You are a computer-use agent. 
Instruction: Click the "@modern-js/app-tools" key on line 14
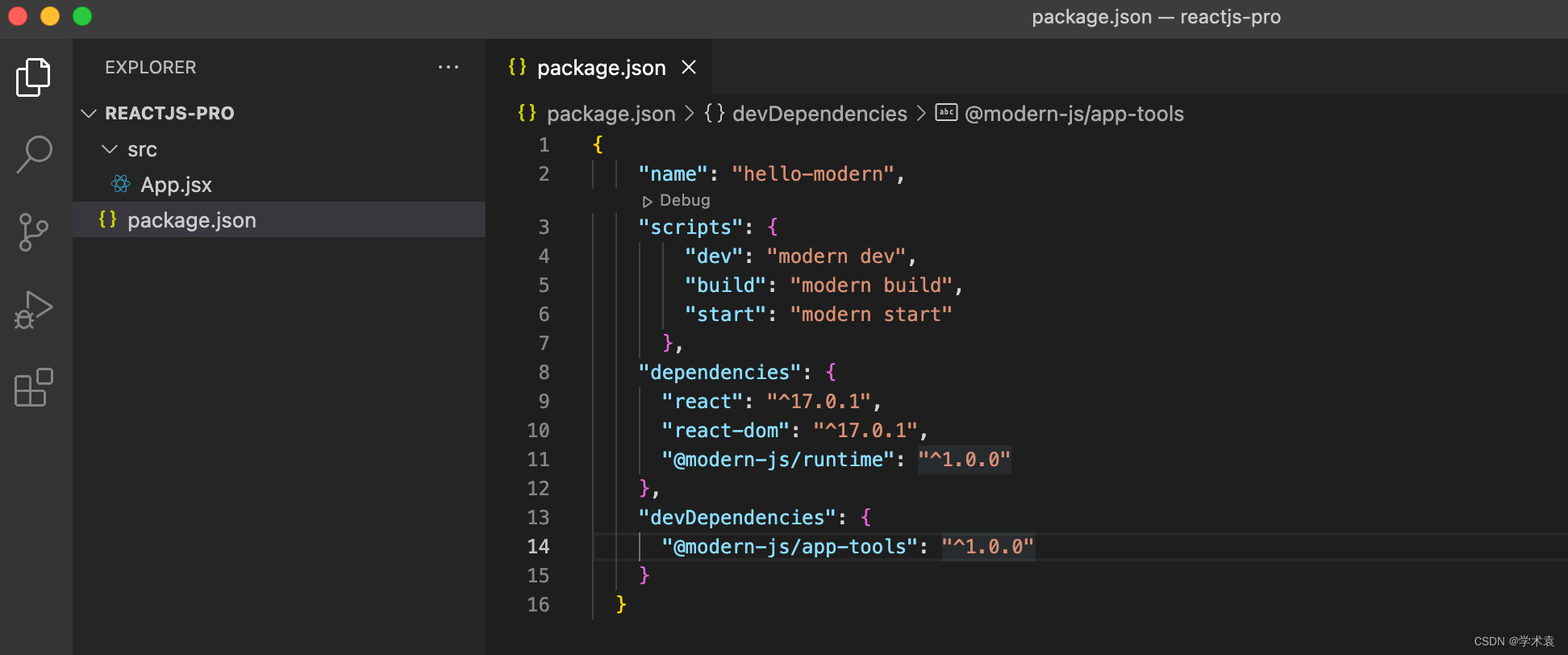(790, 546)
